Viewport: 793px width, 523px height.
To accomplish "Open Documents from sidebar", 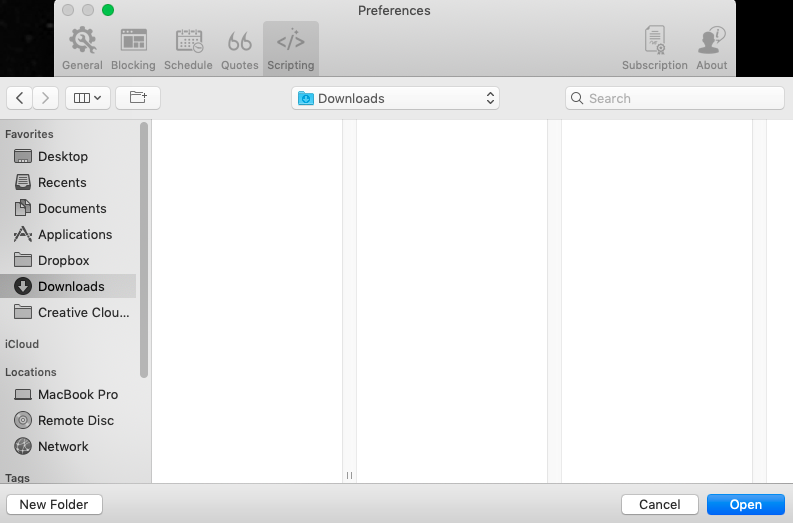I will click(x=68, y=208).
